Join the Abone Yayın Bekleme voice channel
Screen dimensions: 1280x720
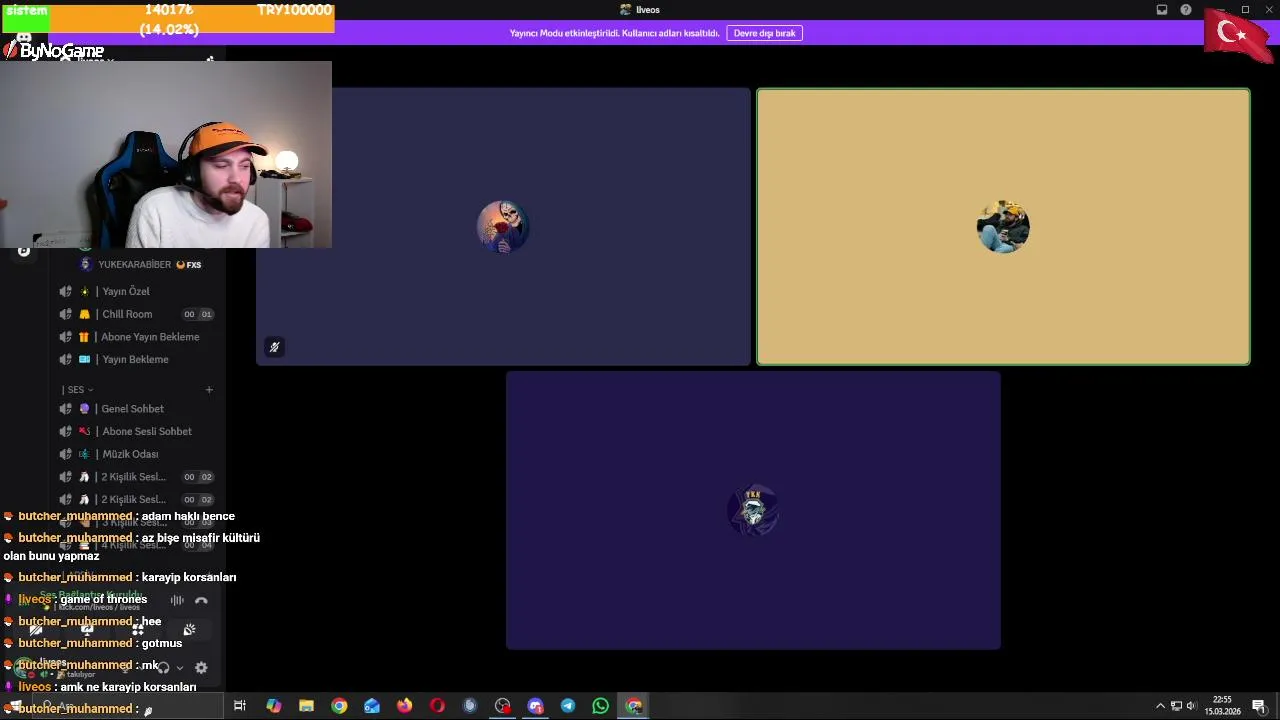click(150, 337)
